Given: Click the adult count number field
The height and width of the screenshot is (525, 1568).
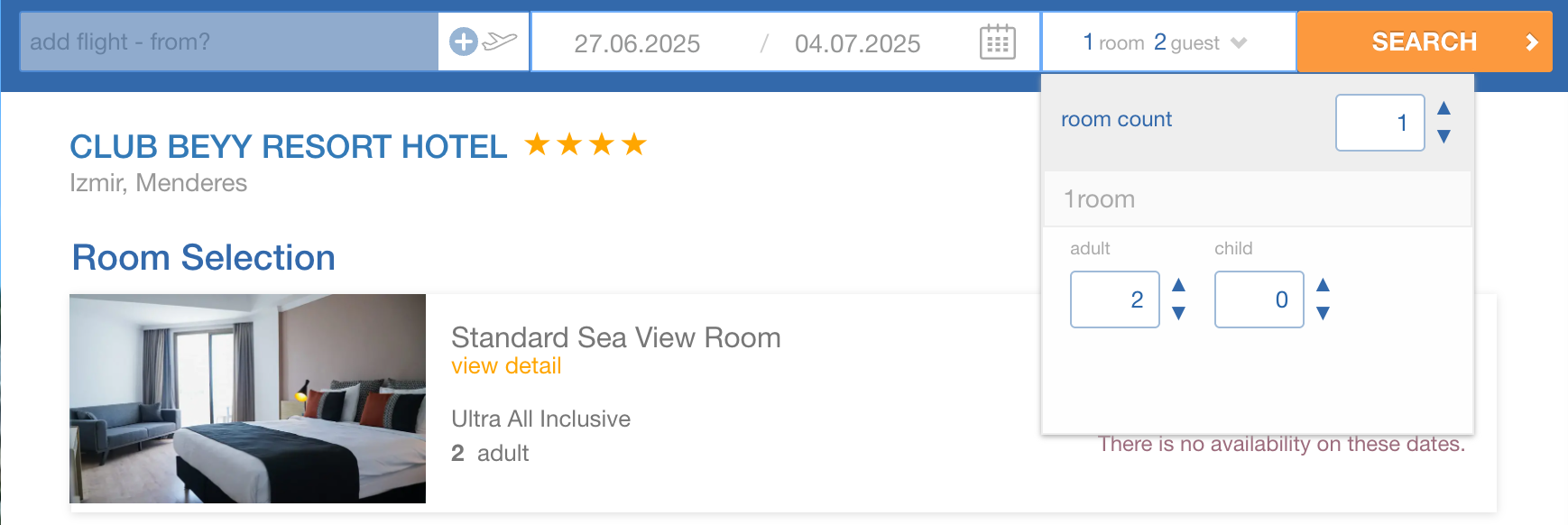Looking at the screenshot, I should coord(1114,299).
